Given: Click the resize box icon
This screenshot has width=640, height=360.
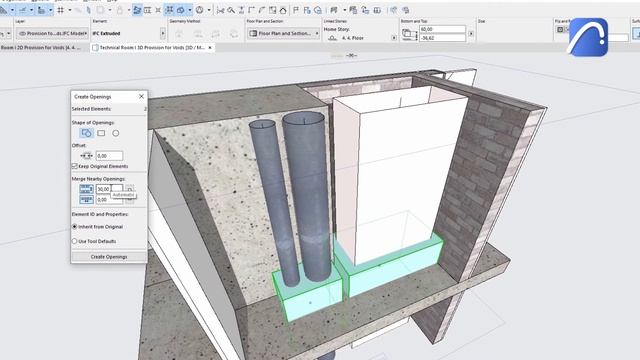Looking at the screenshot, I should [272, 11].
